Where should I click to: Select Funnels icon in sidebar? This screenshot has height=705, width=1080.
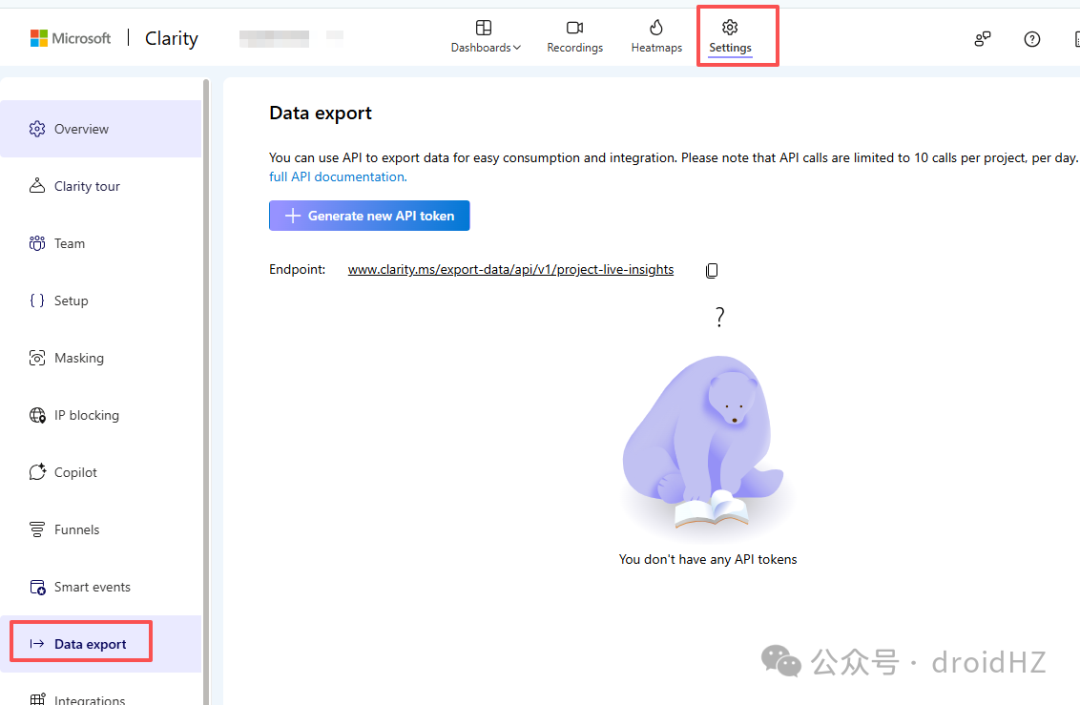coord(37,529)
